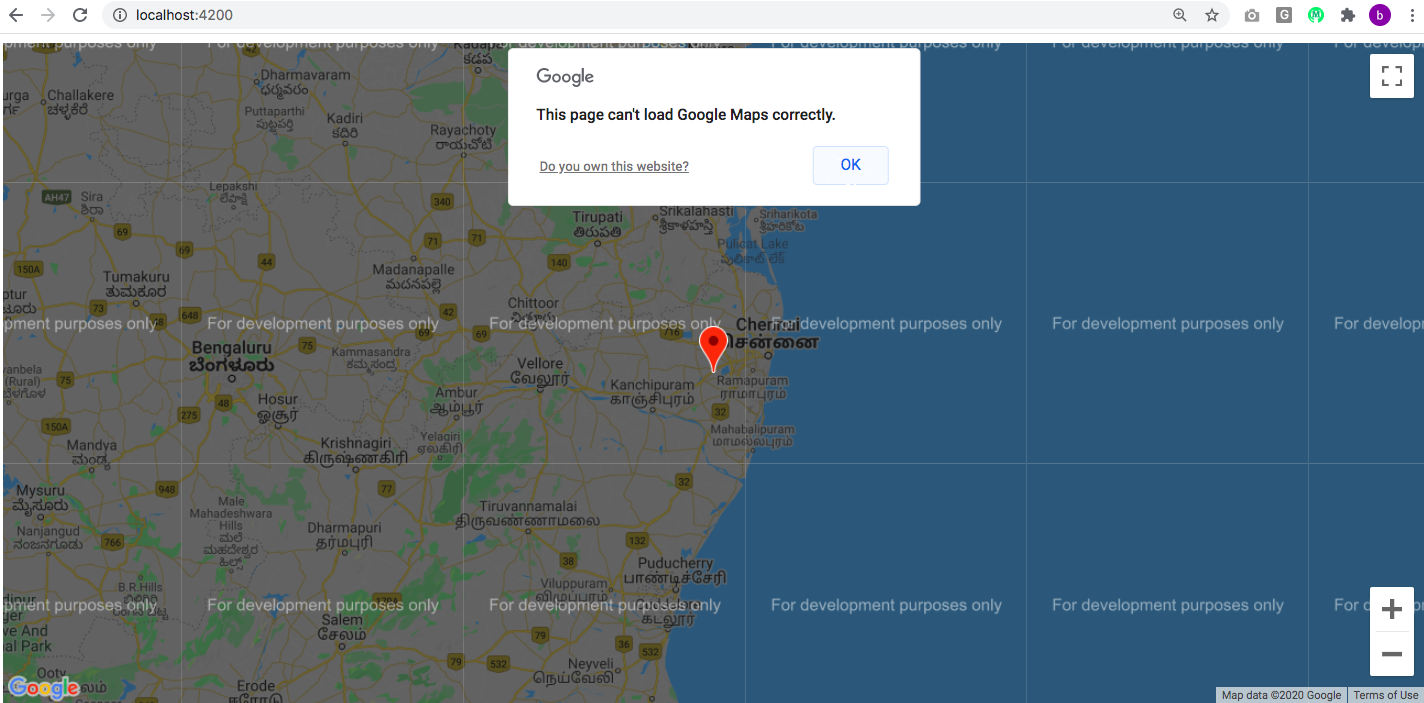Click 'Map data ©2020 Google' attribution text
The width and height of the screenshot is (1424, 703).
tap(1282, 695)
